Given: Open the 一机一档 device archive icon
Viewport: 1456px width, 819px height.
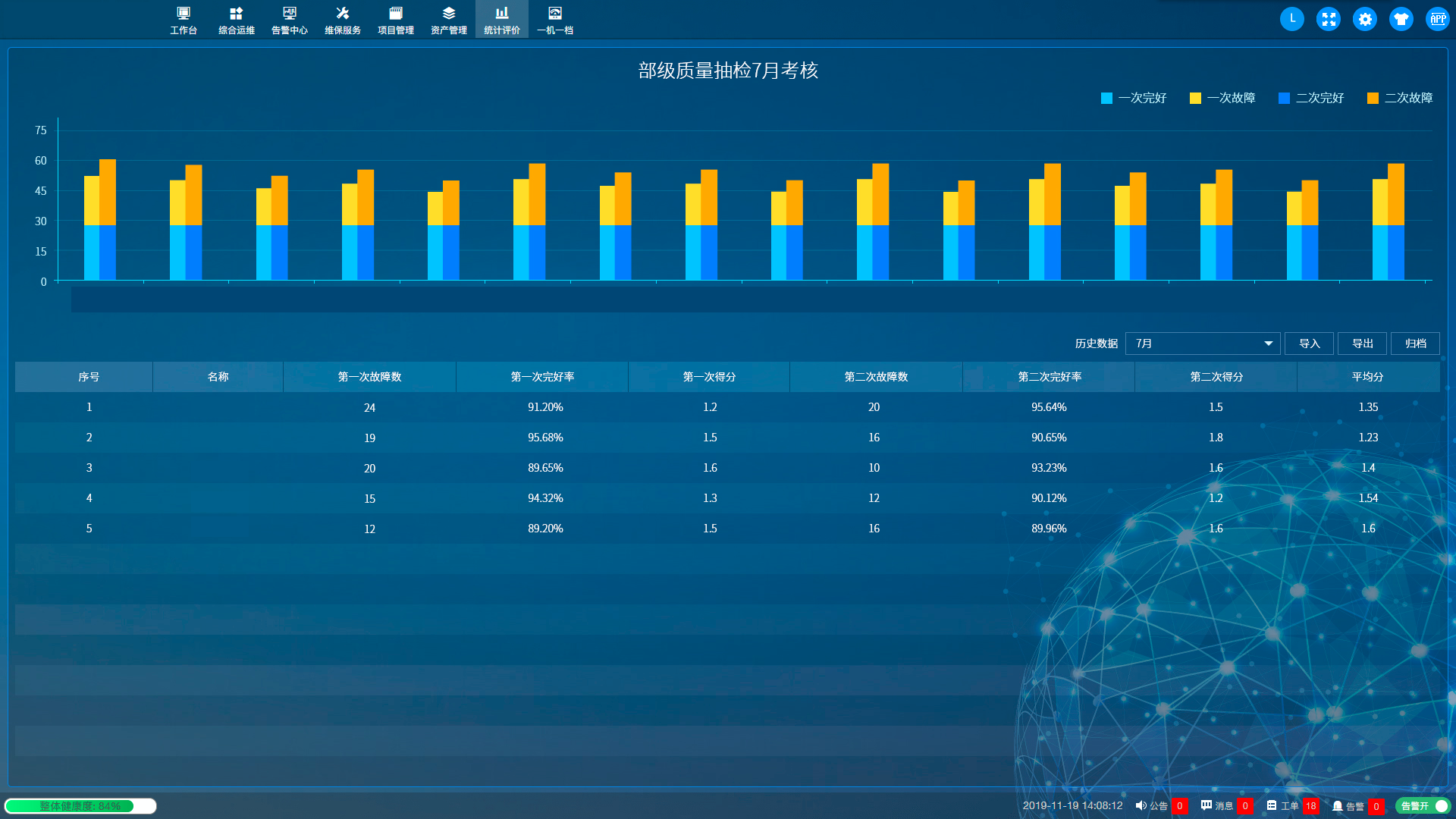Looking at the screenshot, I should (x=554, y=20).
